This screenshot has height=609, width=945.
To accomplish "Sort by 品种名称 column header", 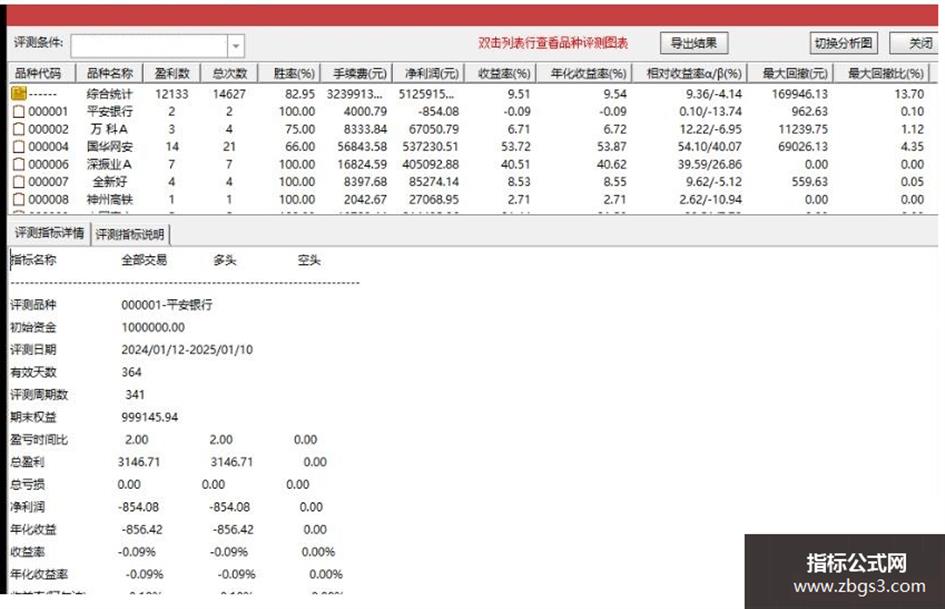I will [109, 74].
